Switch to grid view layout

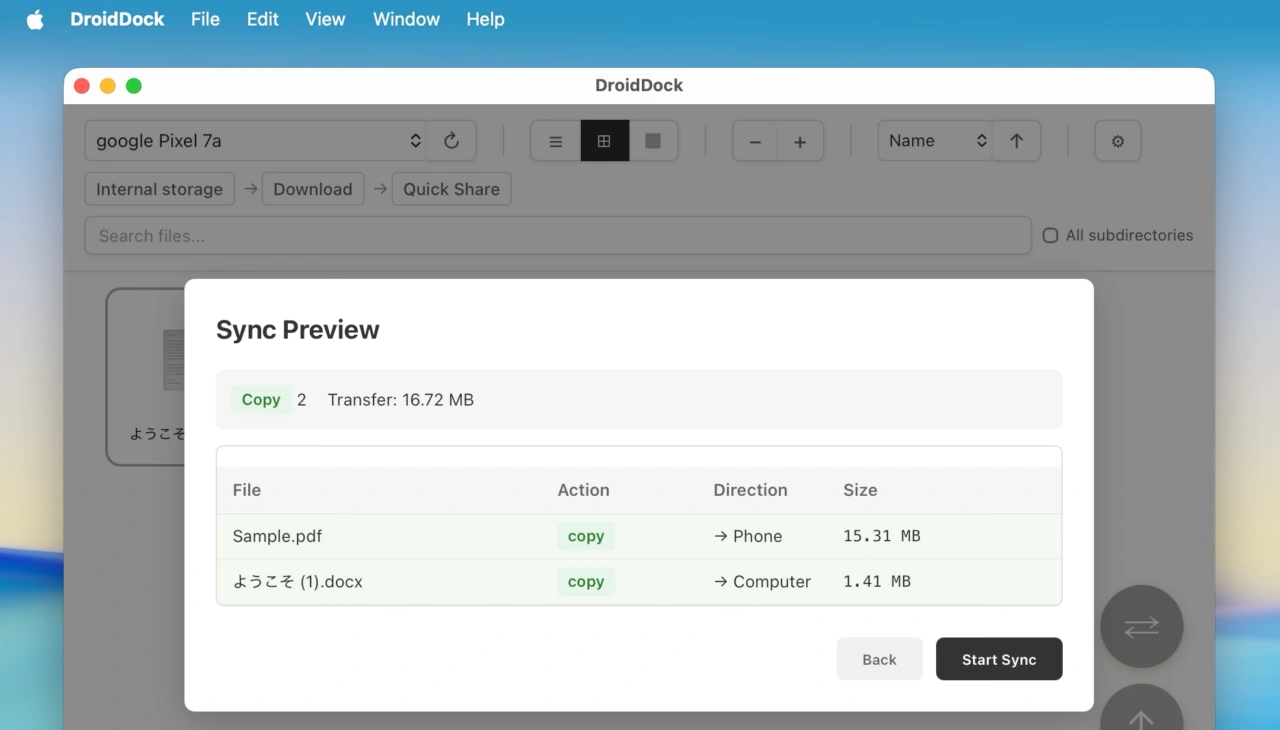pos(604,141)
